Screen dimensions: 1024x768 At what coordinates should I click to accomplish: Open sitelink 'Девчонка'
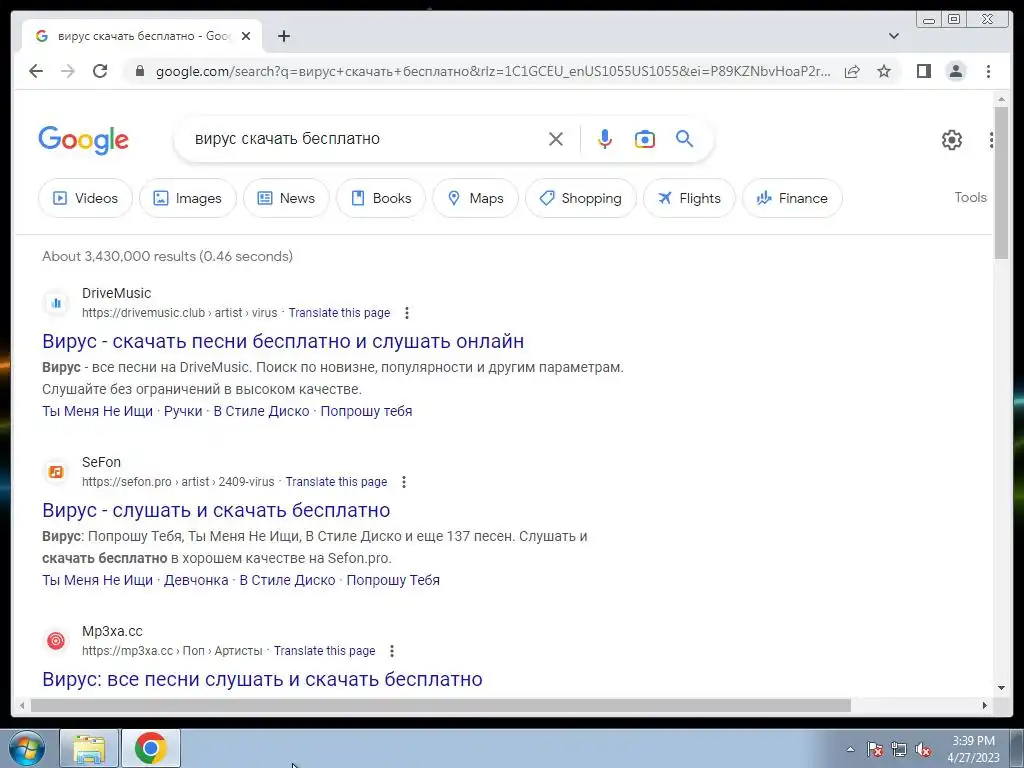click(x=196, y=581)
